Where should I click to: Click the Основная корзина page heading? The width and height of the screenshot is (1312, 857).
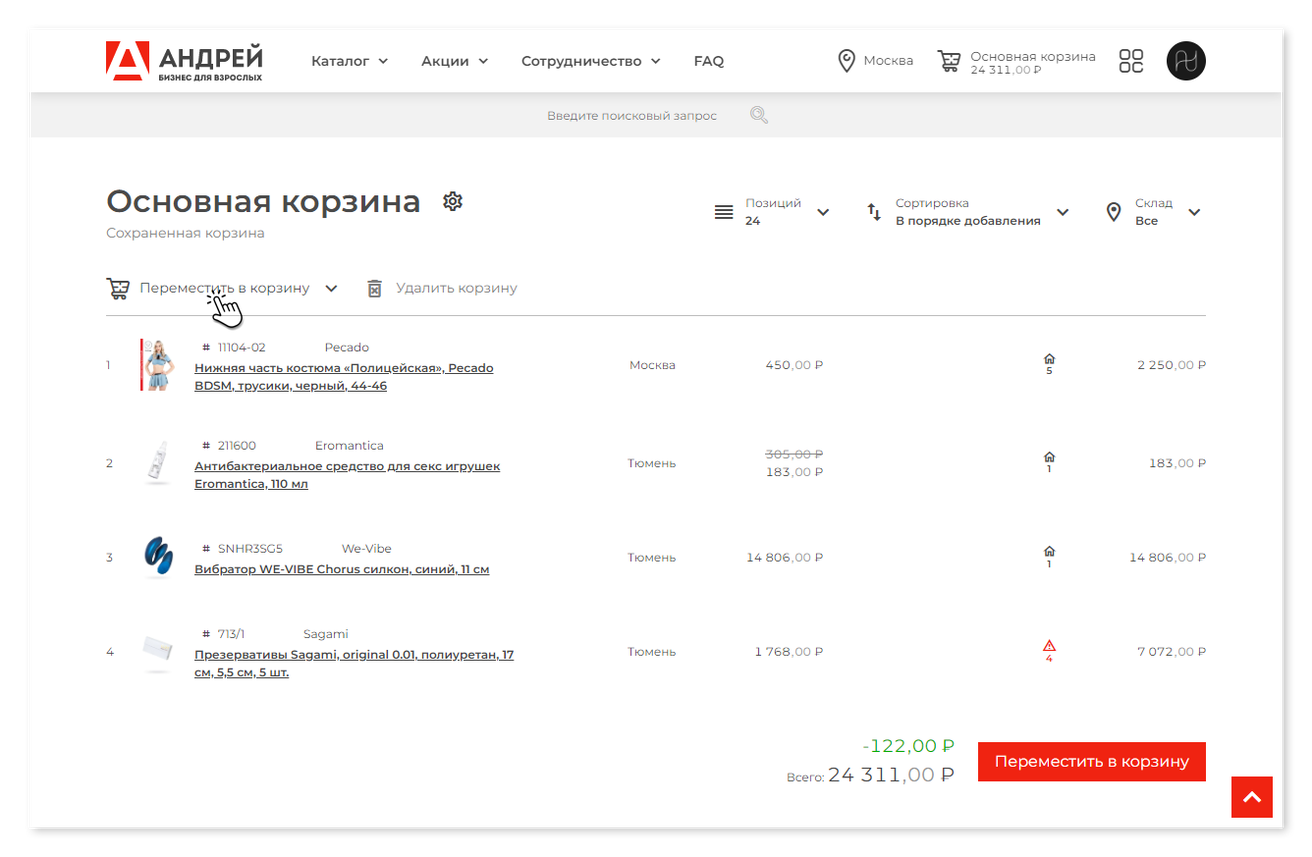point(263,201)
